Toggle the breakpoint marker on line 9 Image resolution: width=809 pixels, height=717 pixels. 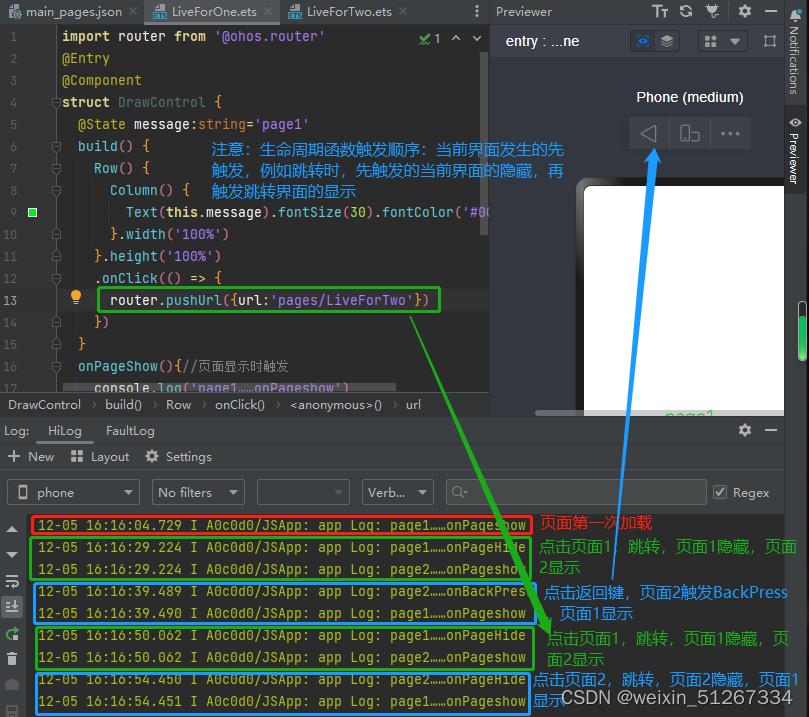coord(31,212)
